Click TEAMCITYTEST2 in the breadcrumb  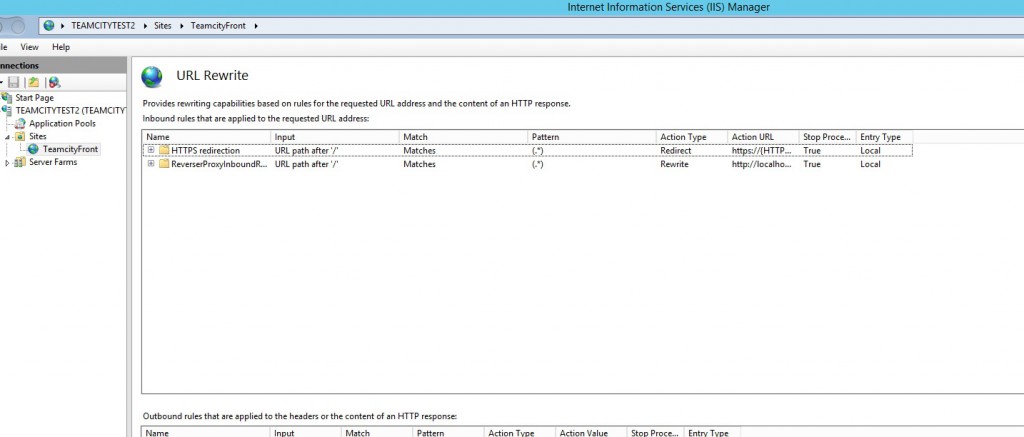click(103, 26)
